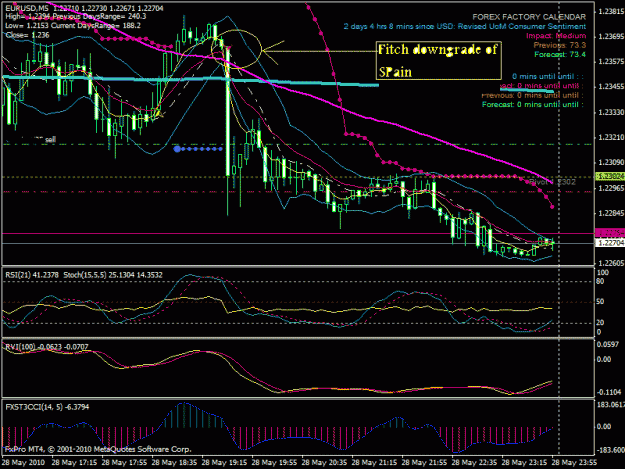Click 1.22605 on the price axis
This screenshot has height=469, width=625.
tap(611, 263)
